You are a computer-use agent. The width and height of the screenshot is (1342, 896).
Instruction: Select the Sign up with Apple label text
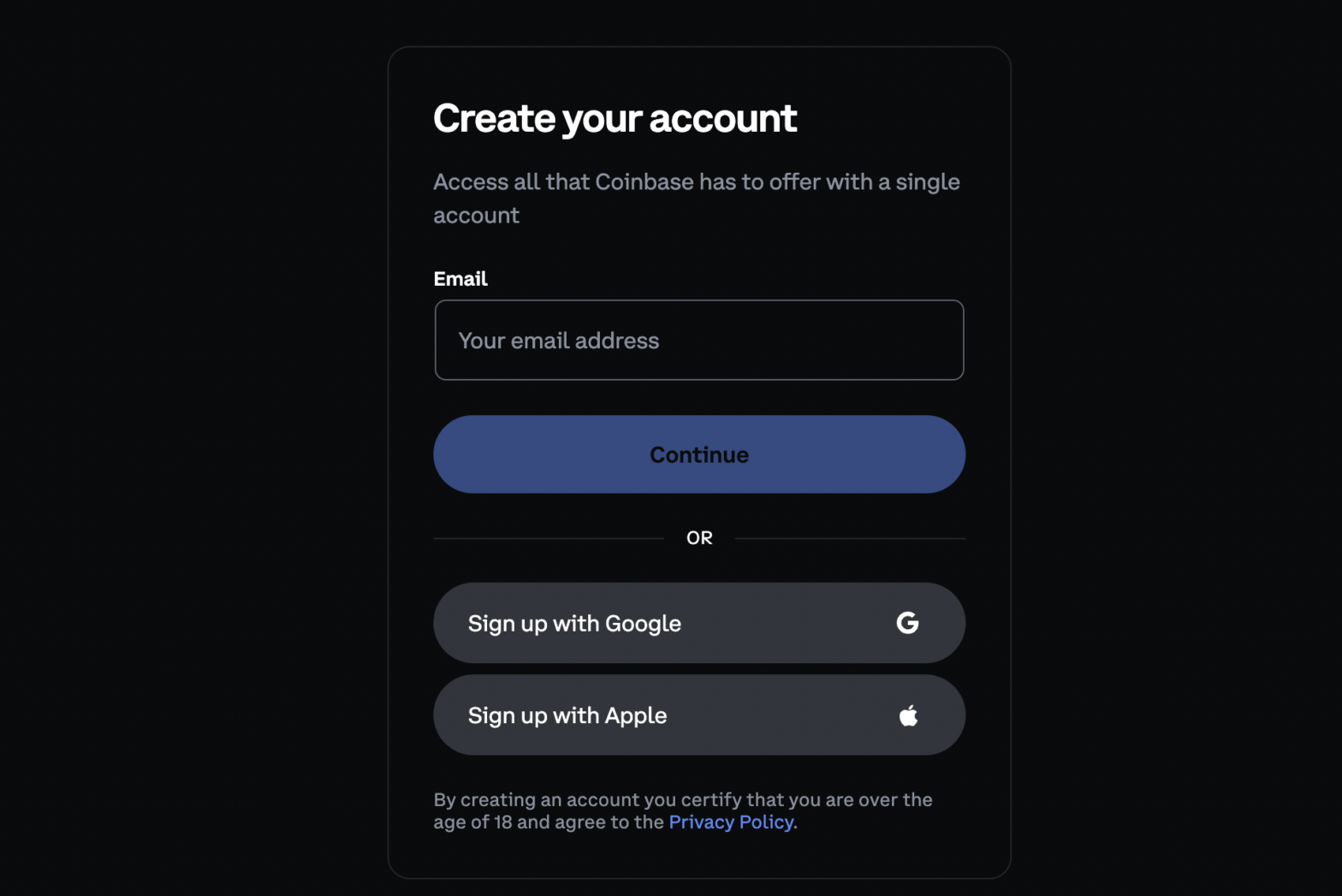click(567, 715)
